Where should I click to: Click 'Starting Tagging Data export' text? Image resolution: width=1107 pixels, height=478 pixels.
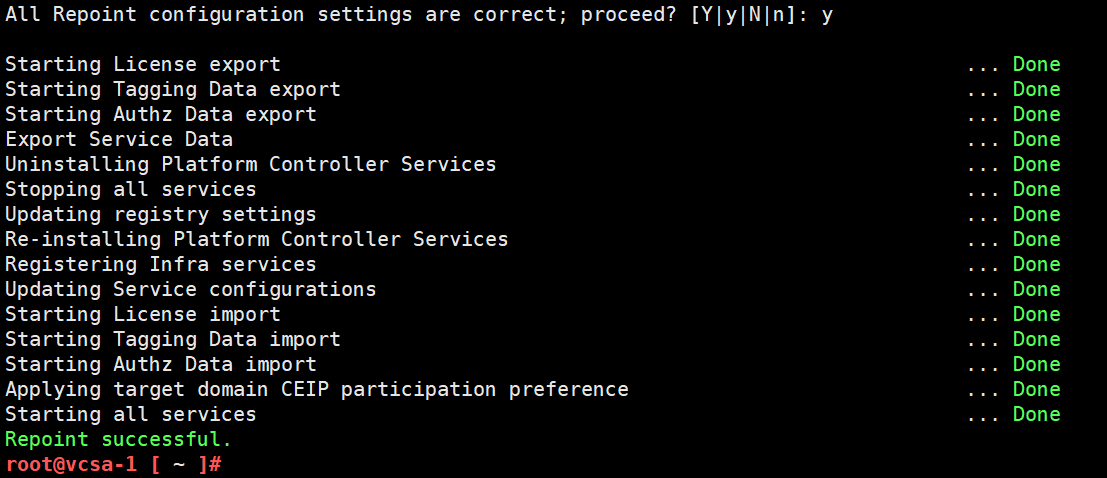pyautogui.click(x=173, y=89)
